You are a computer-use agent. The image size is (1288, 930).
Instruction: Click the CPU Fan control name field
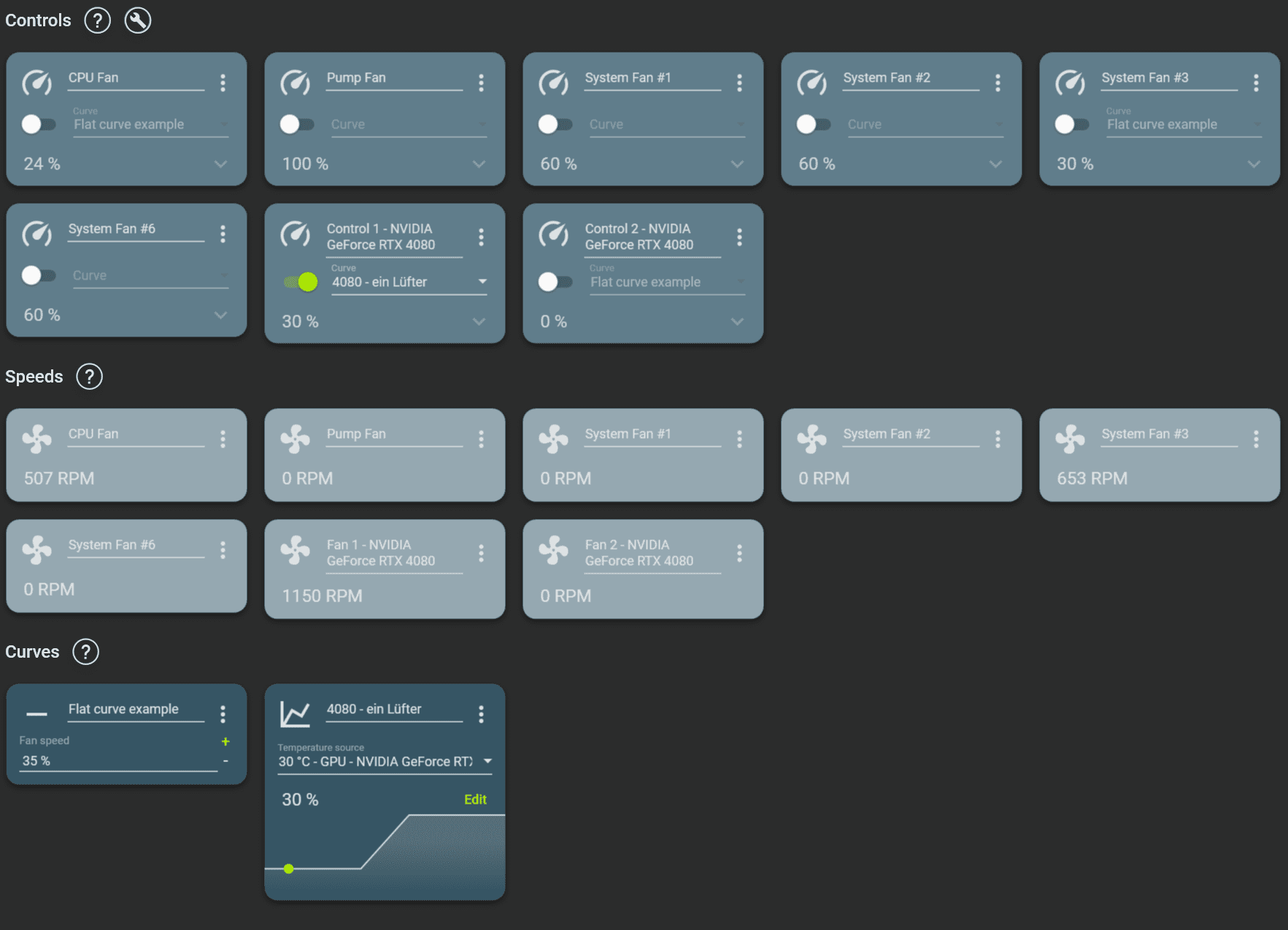(x=136, y=78)
